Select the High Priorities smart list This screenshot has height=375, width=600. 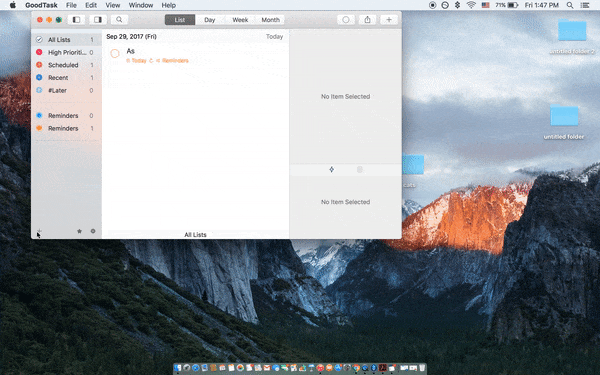tap(66, 52)
